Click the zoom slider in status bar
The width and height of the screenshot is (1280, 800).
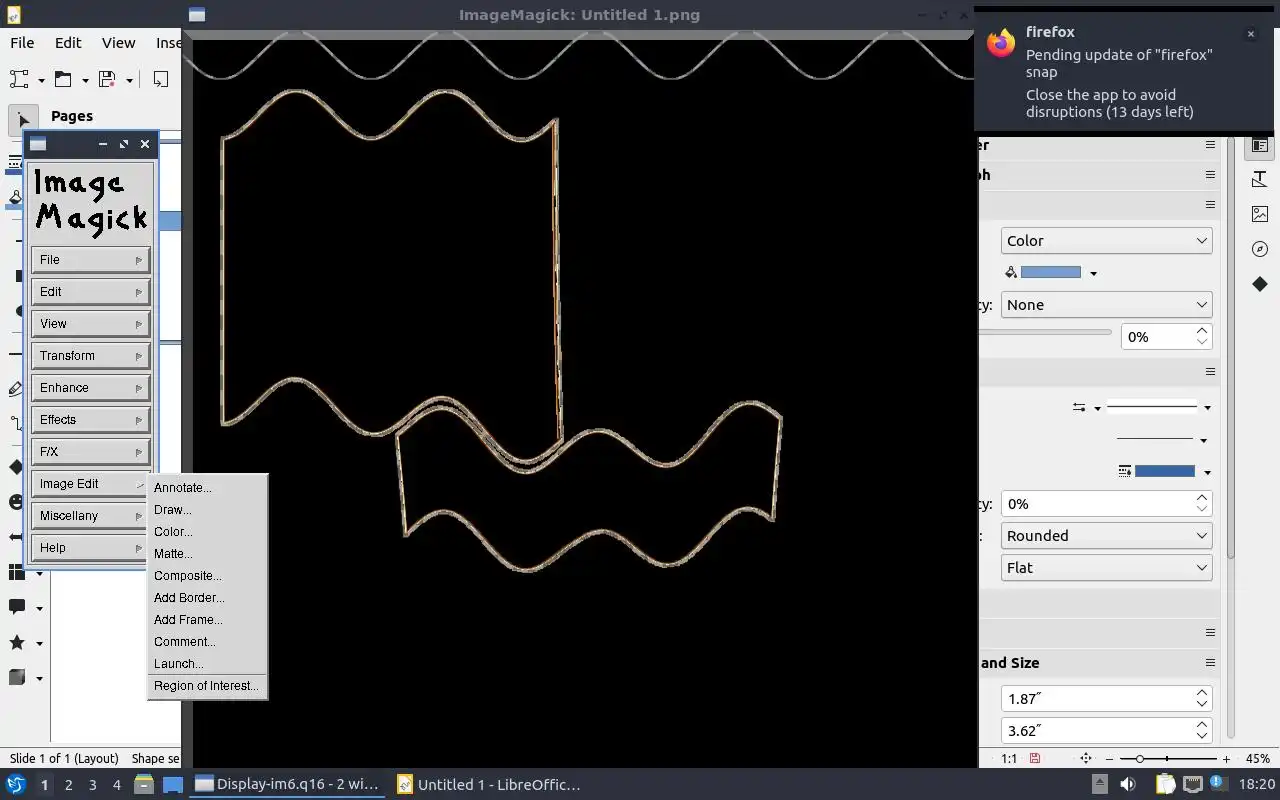click(1168, 759)
